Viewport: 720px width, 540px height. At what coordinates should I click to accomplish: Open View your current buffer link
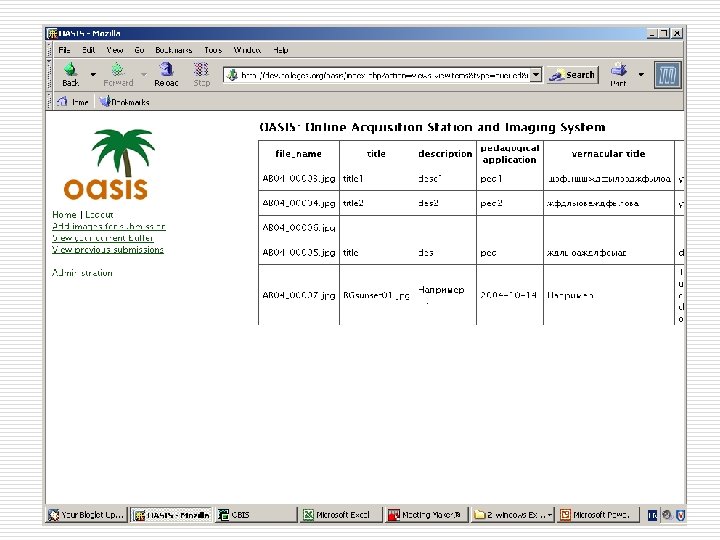pyautogui.click(x=103, y=238)
